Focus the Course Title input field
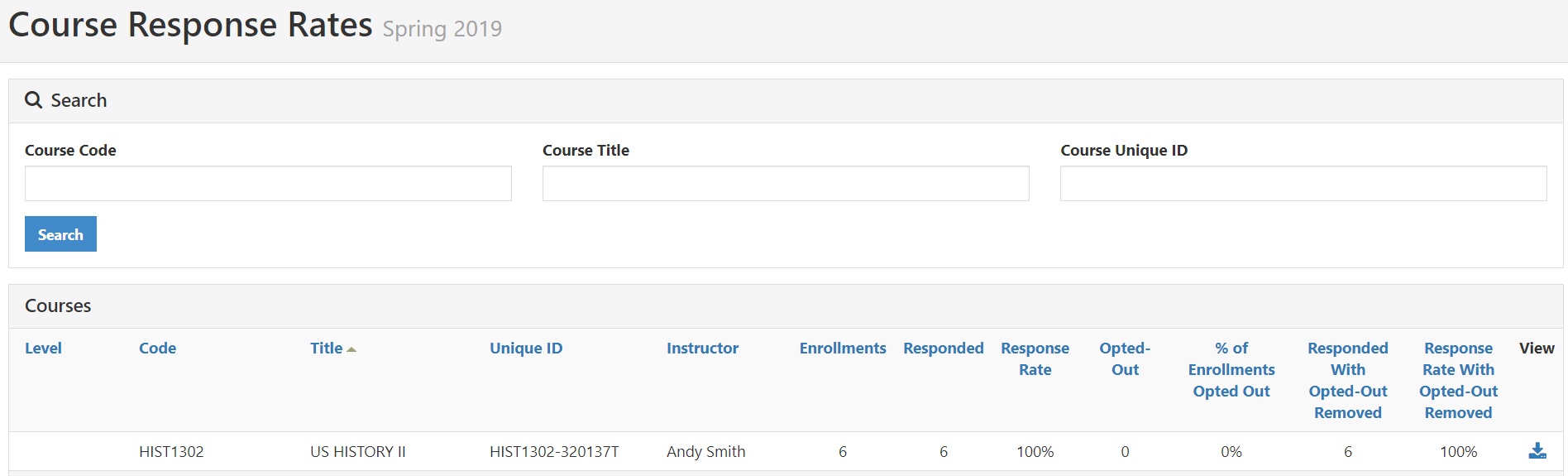 click(x=786, y=183)
